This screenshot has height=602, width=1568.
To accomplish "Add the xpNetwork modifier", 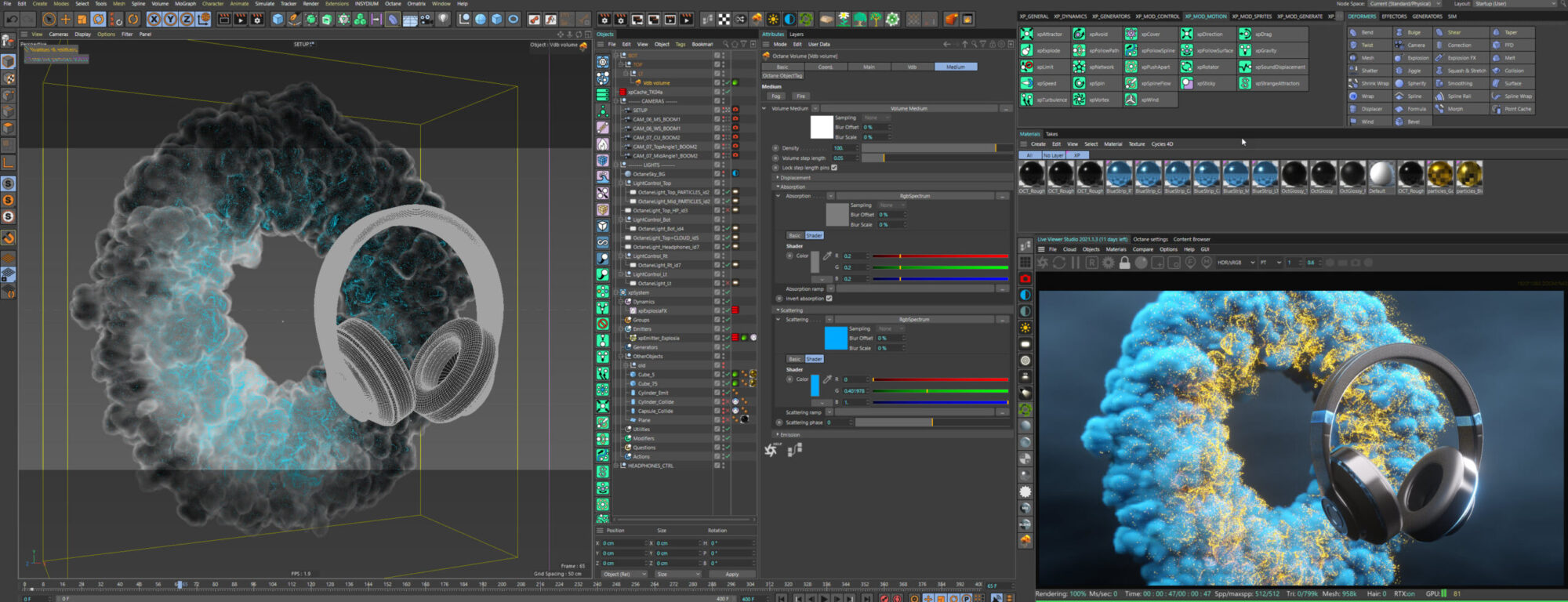I will (x=1096, y=67).
